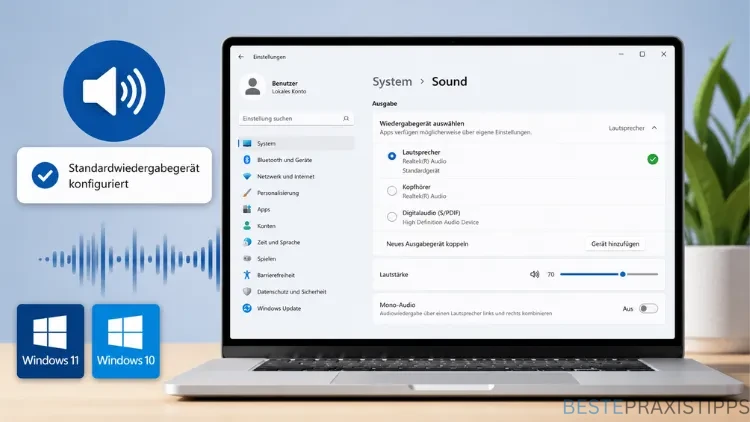Click the Gerät hinzufügen button
The image size is (750, 422).
(615, 244)
